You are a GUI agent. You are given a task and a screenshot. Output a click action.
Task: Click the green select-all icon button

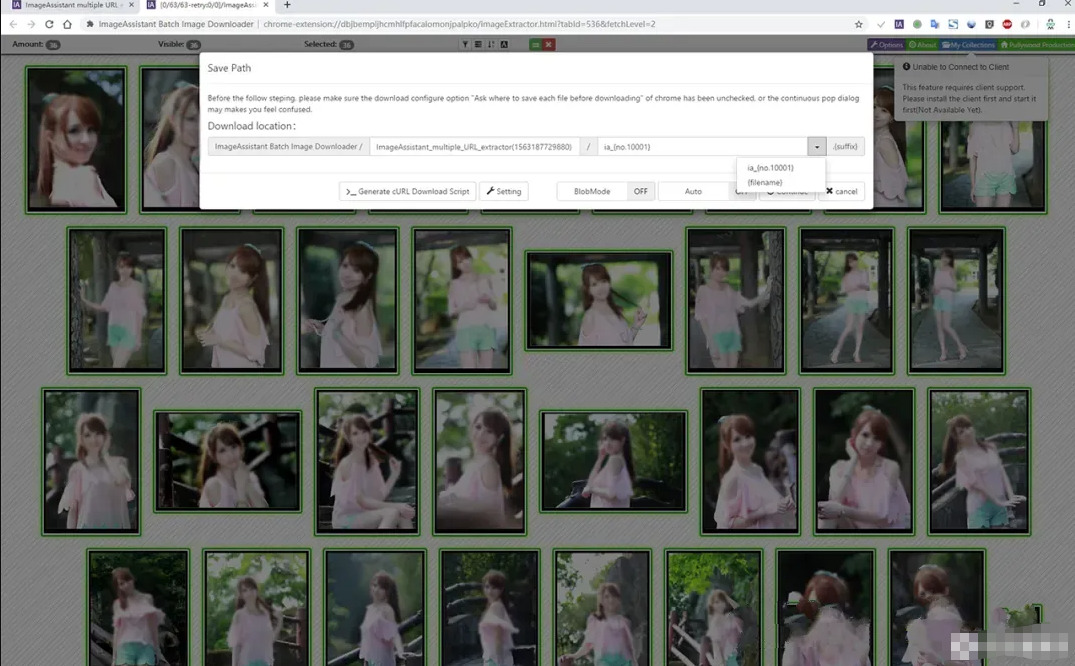point(536,44)
